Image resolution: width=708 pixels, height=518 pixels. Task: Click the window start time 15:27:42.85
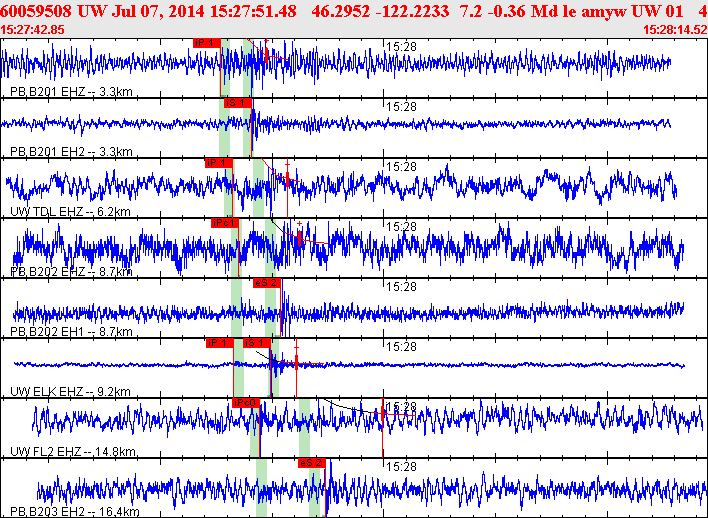coord(33,30)
